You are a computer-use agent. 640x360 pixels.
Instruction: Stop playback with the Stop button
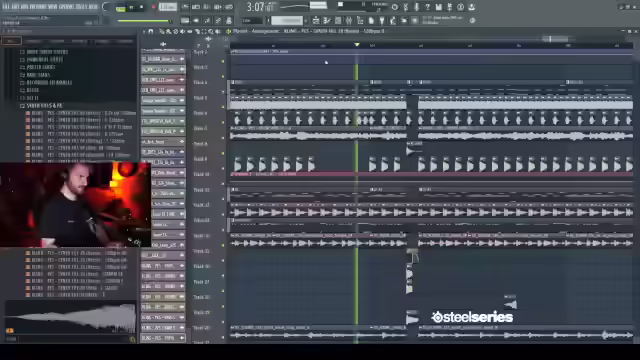point(141,7)
